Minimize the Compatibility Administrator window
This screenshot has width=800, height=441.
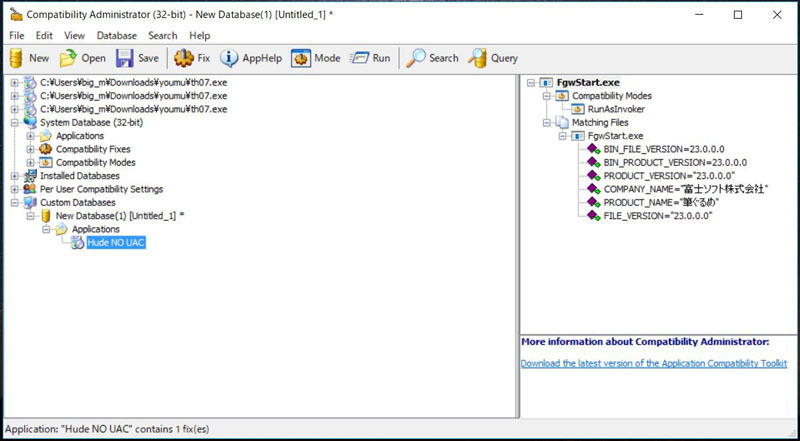698,15
